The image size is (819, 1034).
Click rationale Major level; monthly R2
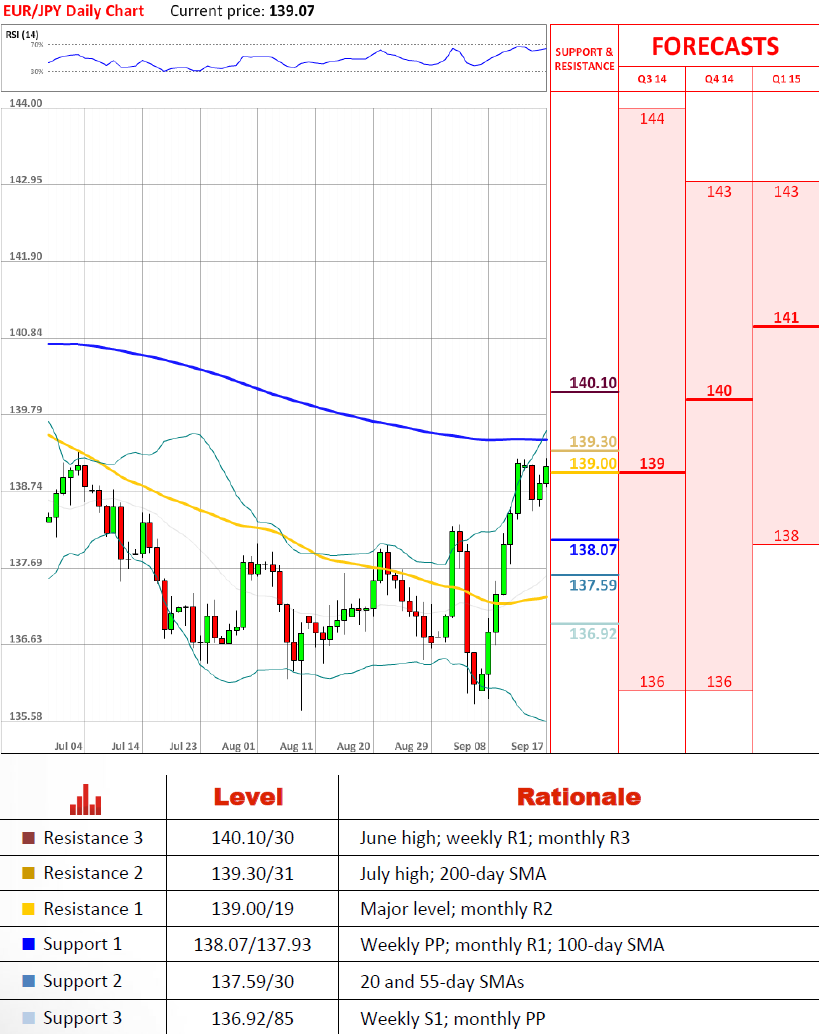pos(456,909)
